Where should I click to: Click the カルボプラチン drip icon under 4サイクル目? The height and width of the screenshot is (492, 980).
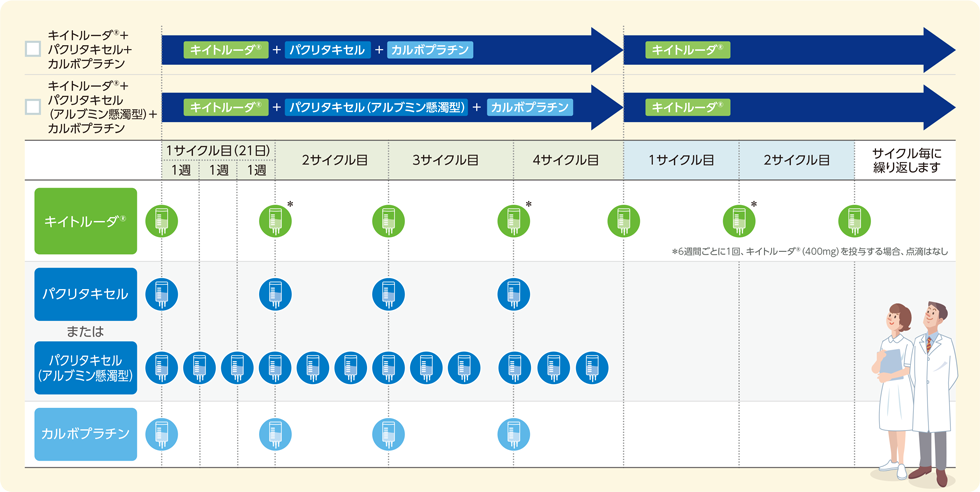(x=513, y=434)
